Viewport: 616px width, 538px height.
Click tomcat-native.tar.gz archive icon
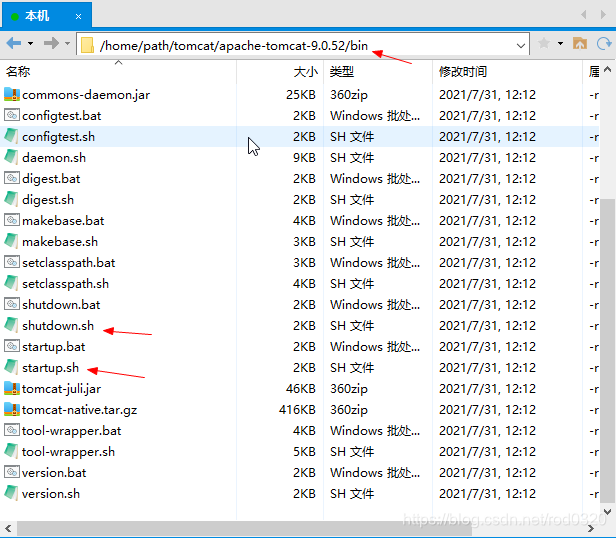[x=12, y=409]
